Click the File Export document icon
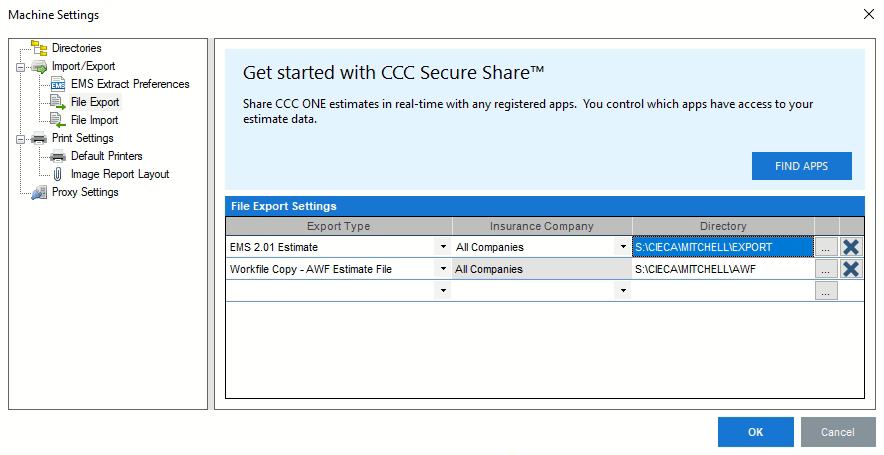Viewport: 884px width, 455px height. tap(58, 102)
